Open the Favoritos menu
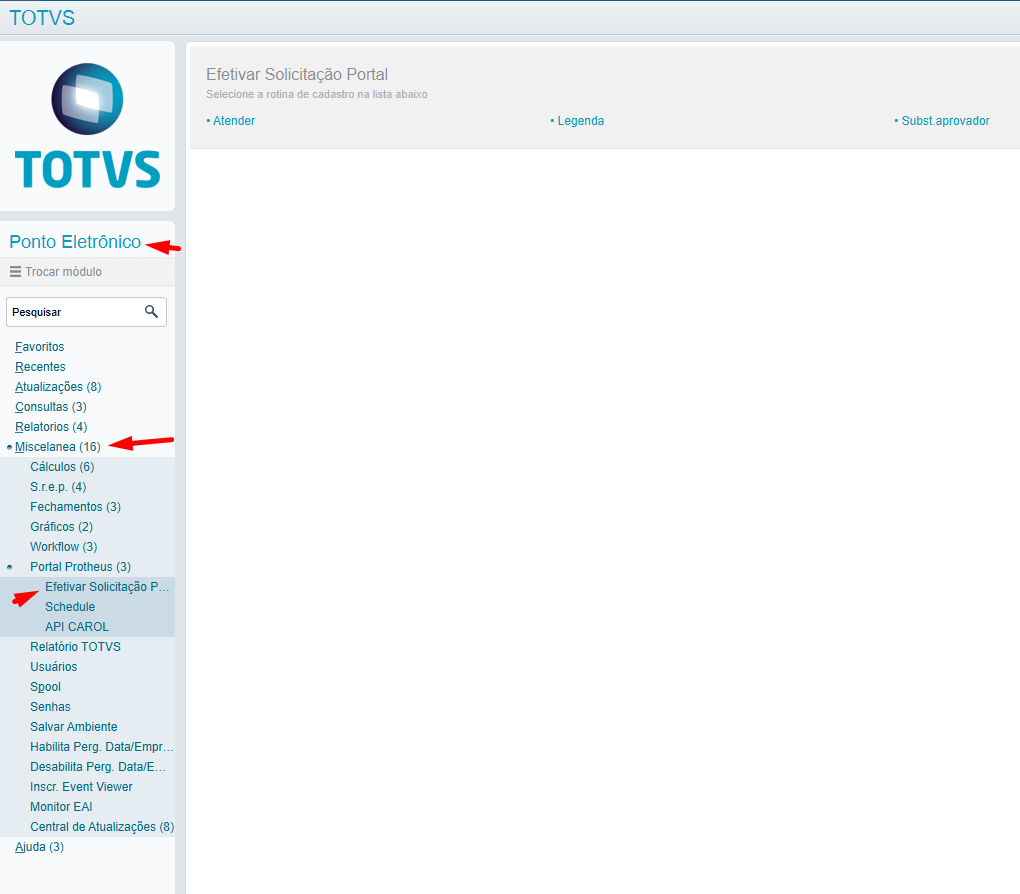 pyautogui.click(x=40, y=347)
